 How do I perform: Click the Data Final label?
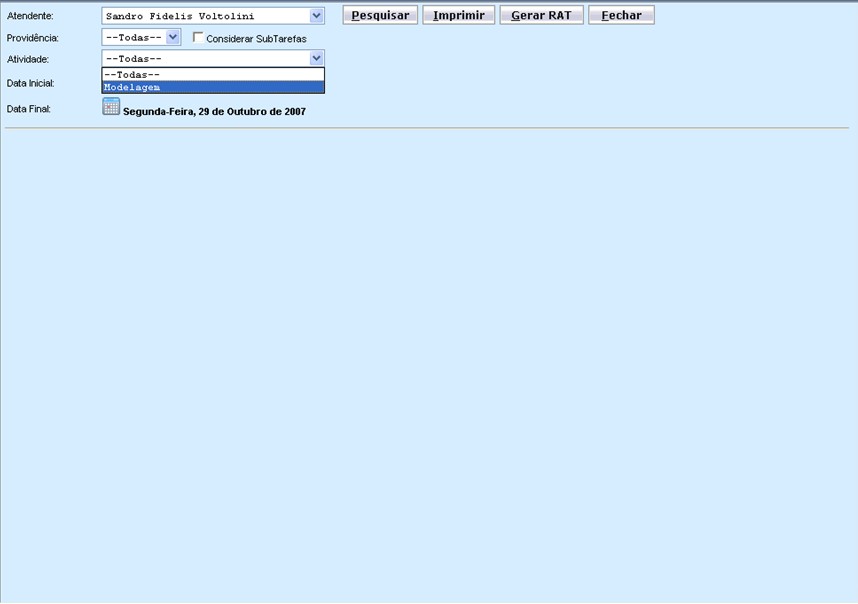28,109
